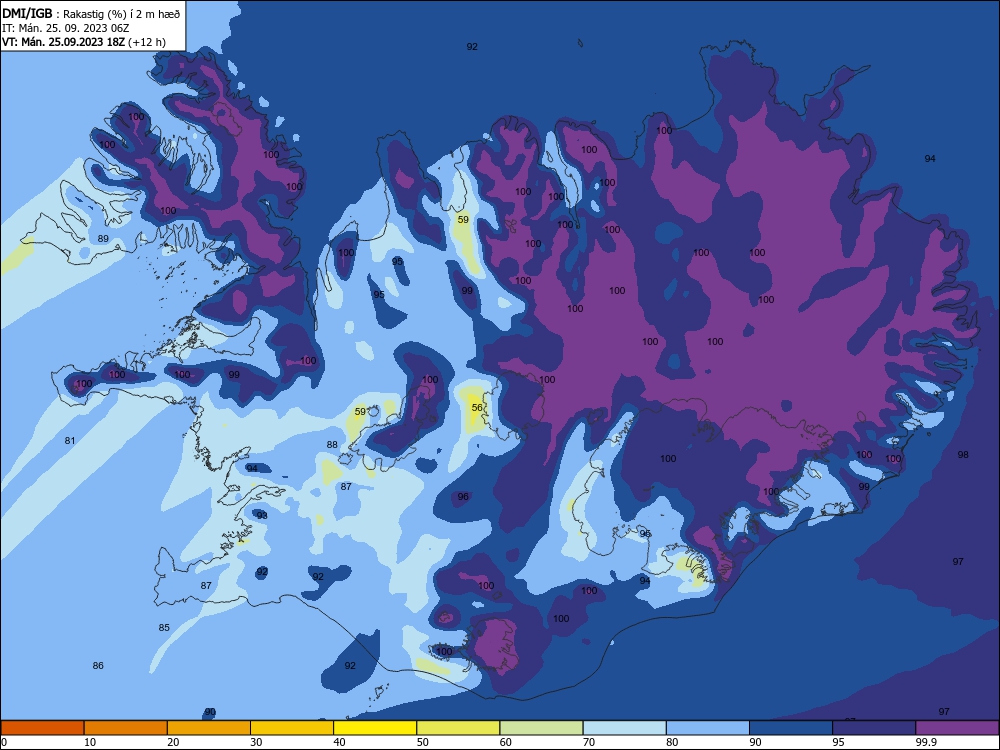Click the legend tick label '30'
The image size is (1000, 750).
[256, 742]
